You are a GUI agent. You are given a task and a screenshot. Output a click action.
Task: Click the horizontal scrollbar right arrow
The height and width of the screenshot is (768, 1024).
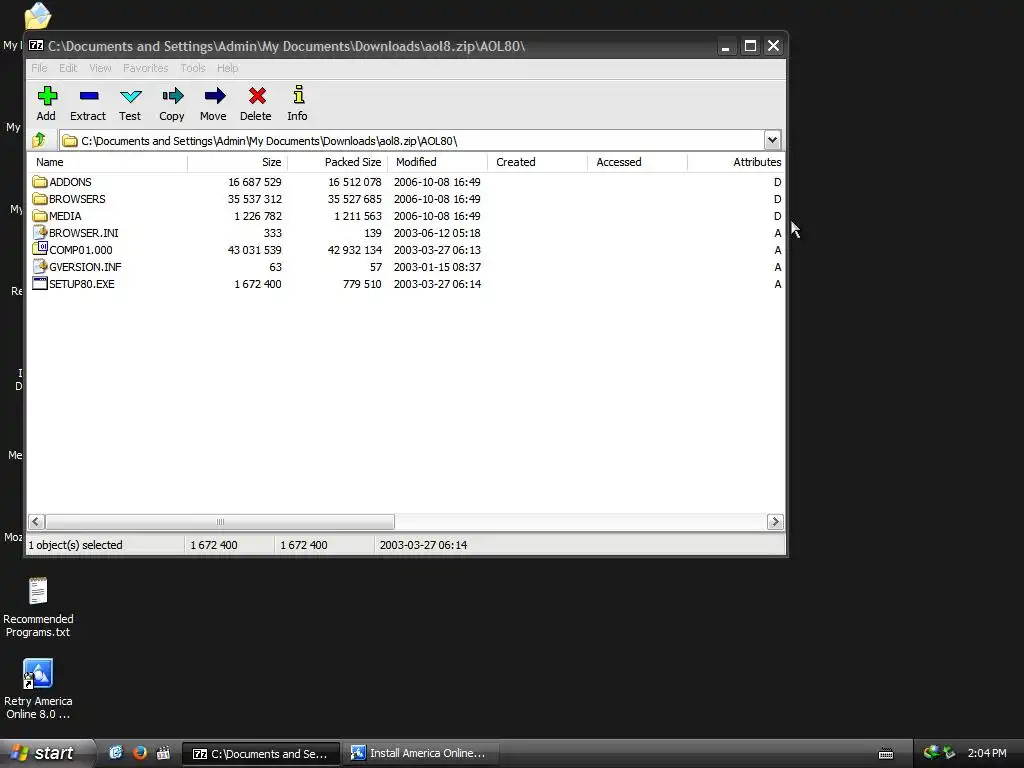(775, 522)
